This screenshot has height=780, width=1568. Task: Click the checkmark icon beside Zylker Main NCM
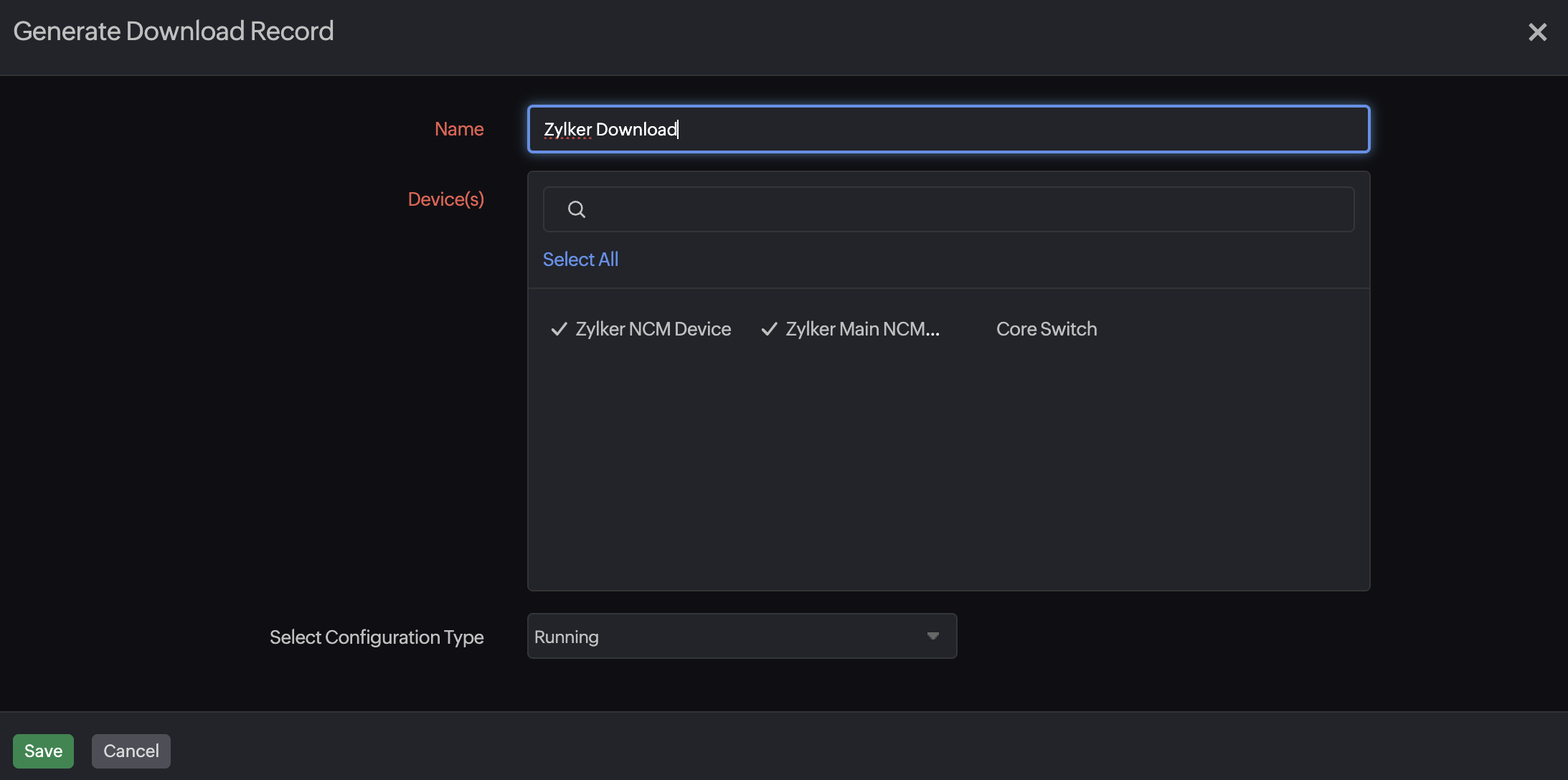coord(768,328)
